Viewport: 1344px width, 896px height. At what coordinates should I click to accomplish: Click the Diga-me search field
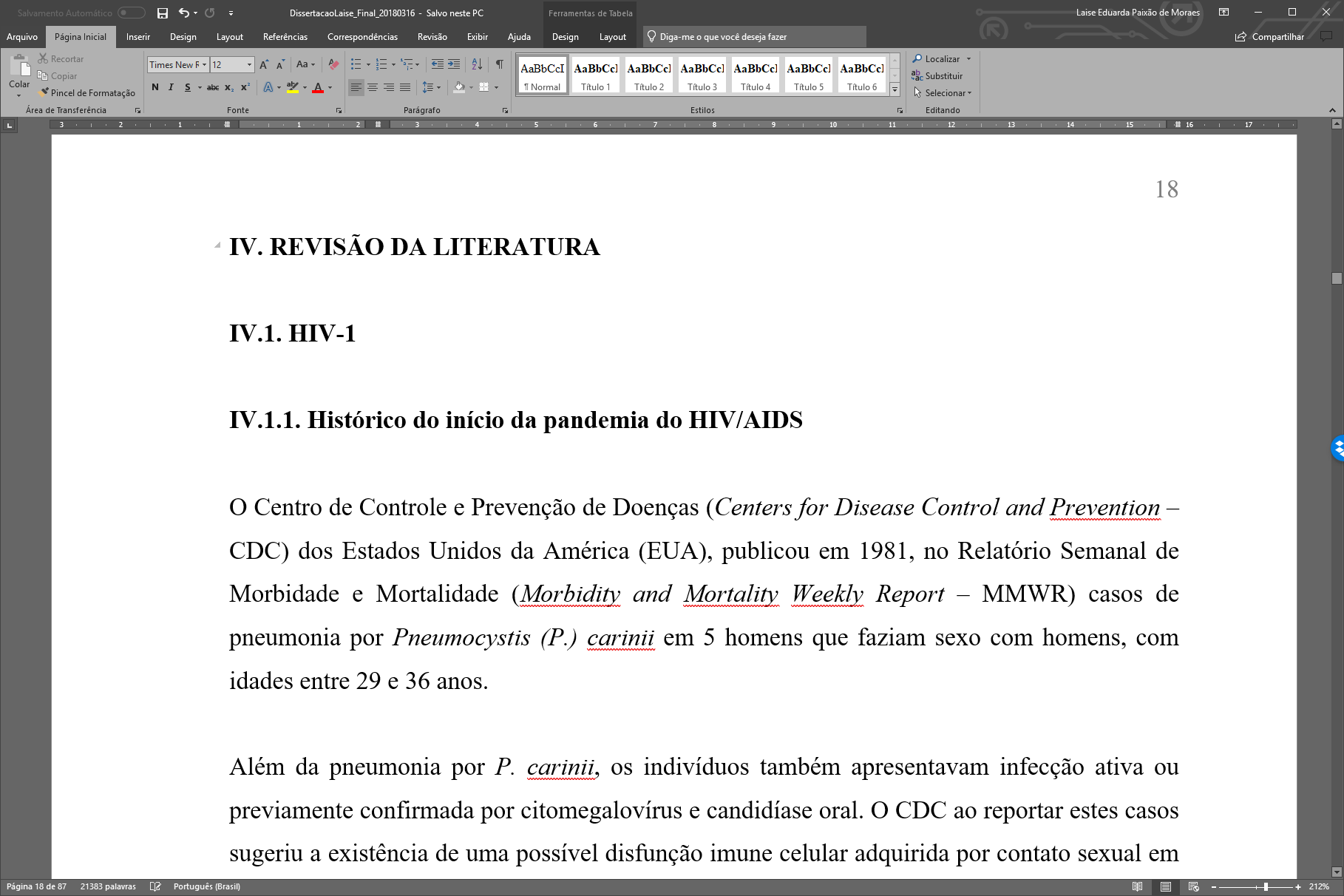pyautogui.click(x=754, y=37)
